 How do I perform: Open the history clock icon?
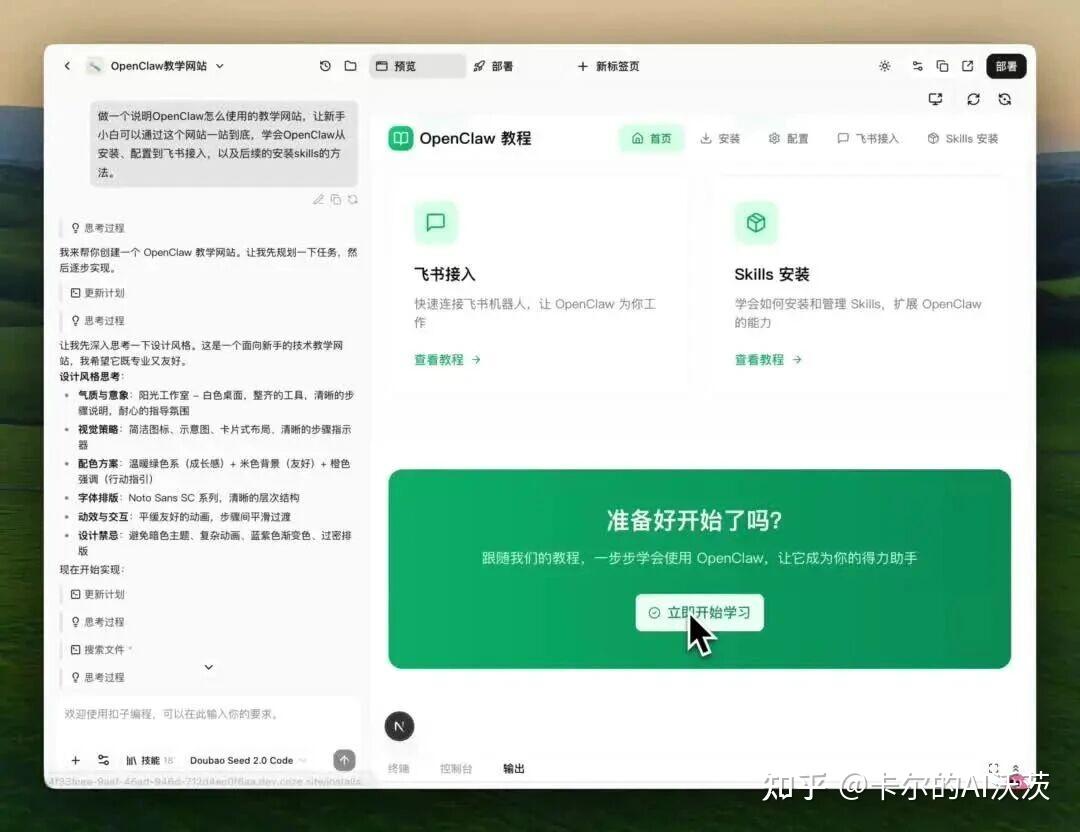coord(325,66)
